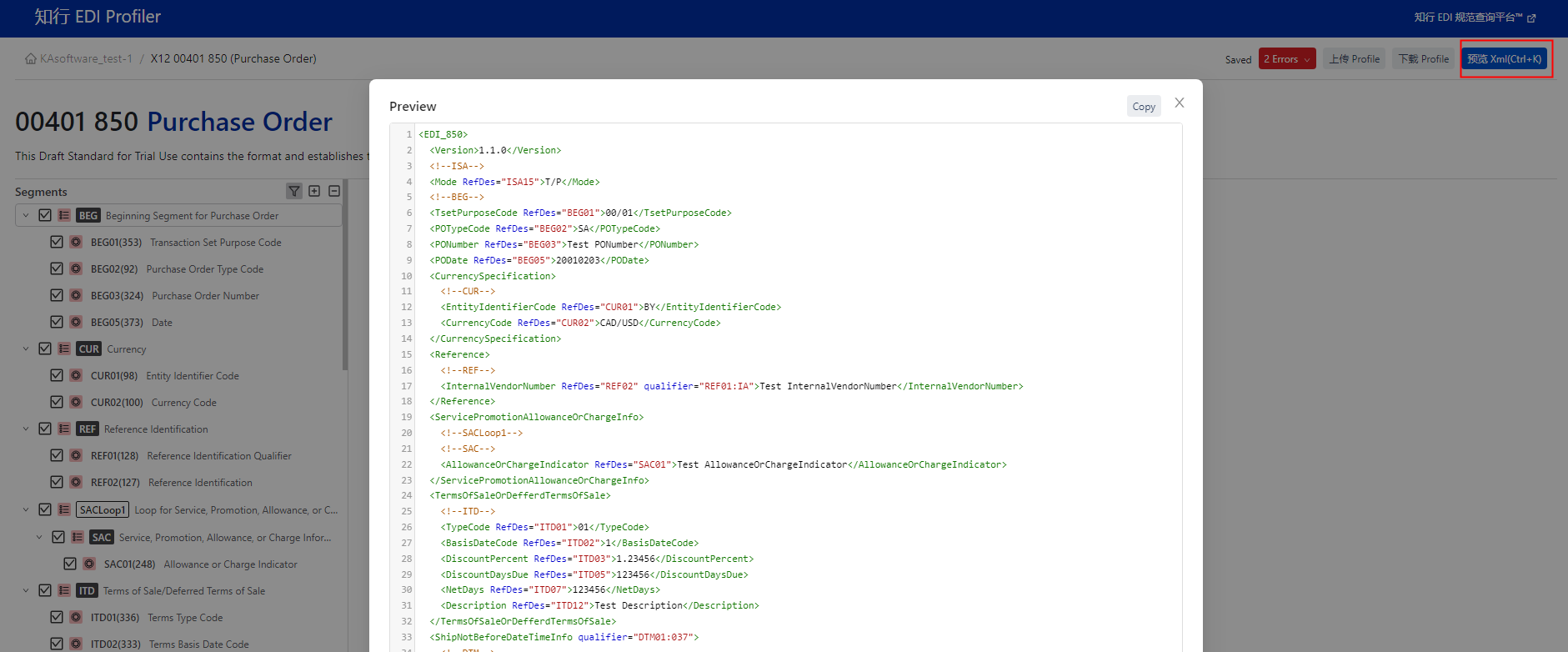The image size is (1568, 652).
Task: Uncheck the REF01(128) qualifier checkbox
Action: (x=57, y=455)
